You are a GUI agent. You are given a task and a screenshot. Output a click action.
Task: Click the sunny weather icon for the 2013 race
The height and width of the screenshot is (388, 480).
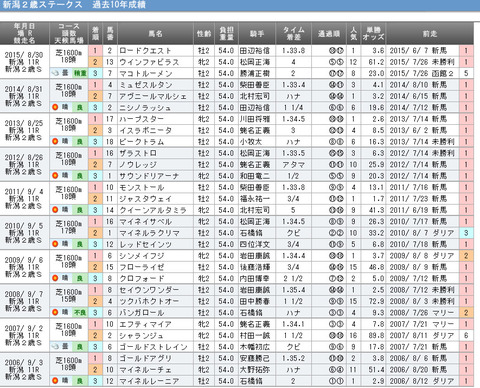pyautogui.click(x=55, y=142)
